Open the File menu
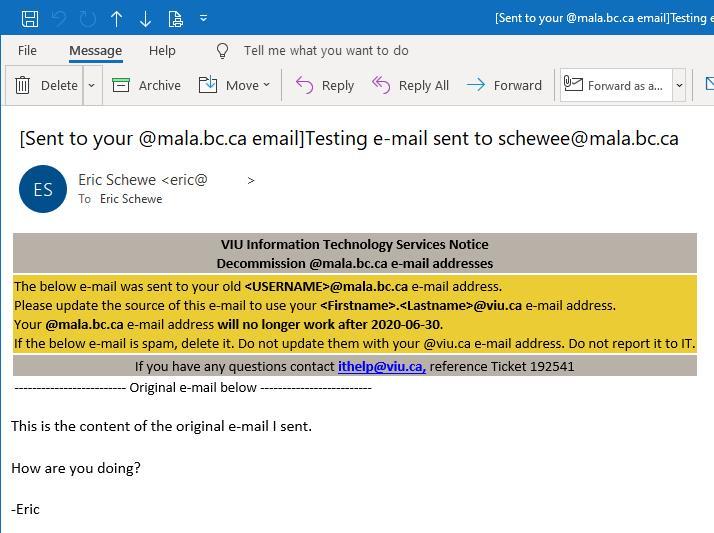This screenshot has width=714, height=533. click(x=27, y=51)
